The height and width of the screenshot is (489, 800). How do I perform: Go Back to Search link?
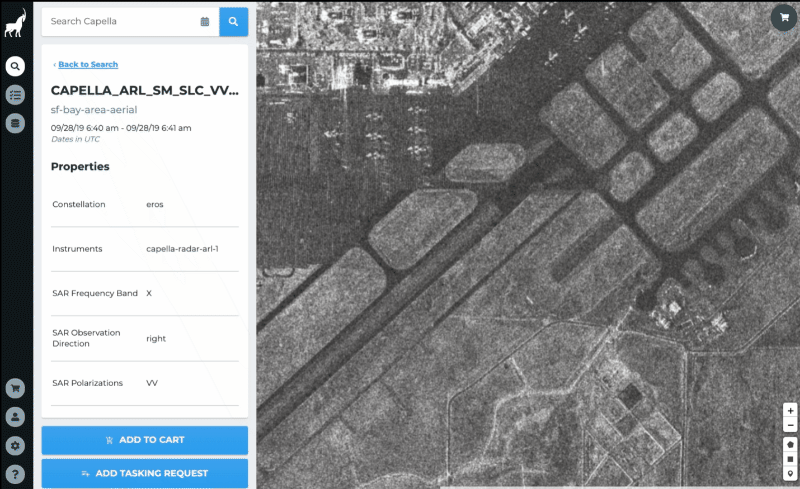pyautogui.click(x=88, y=64)
